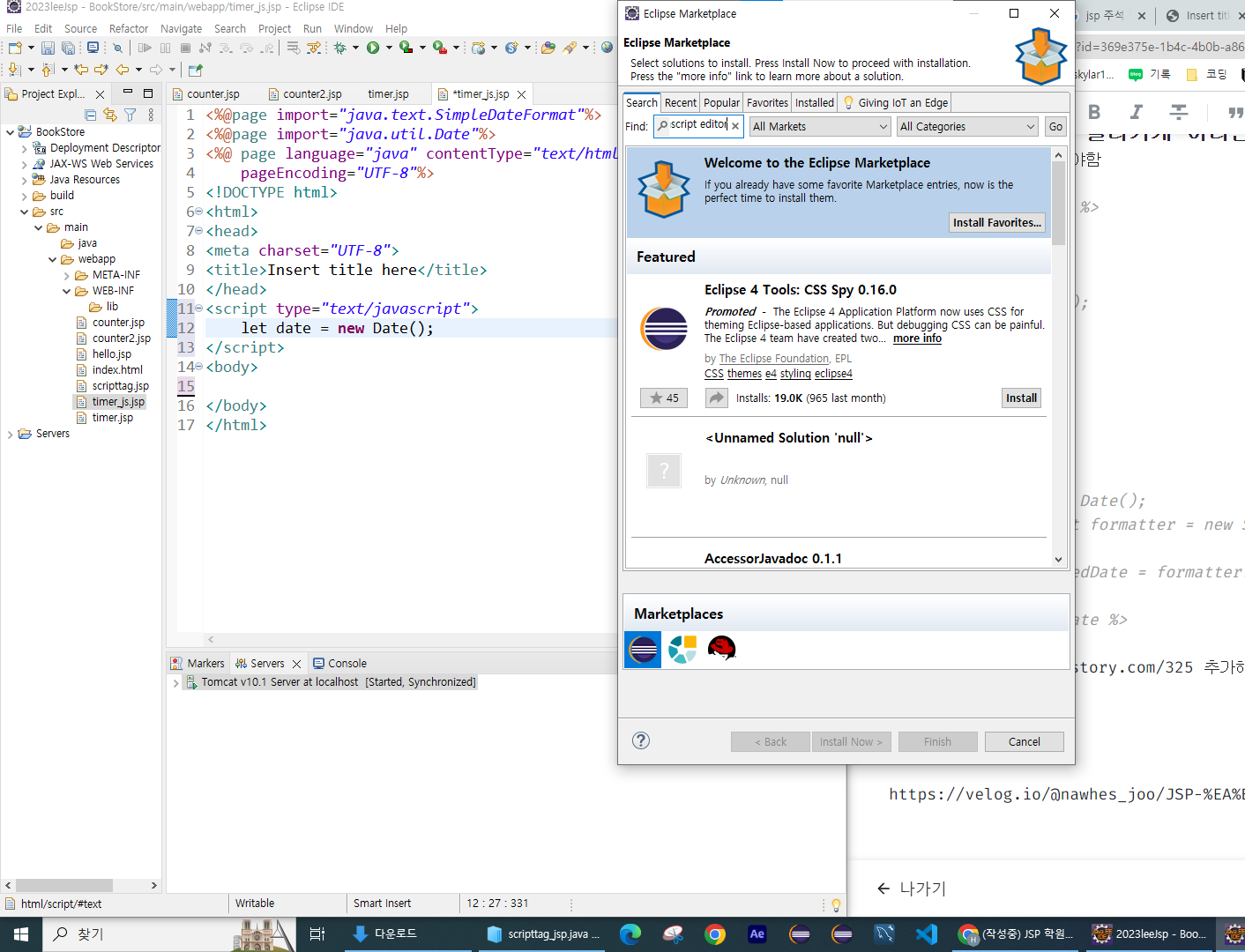The width and height of the screenshot is (1245, 952).
Task: Click the help question mark icon
Action: click(641, 740)
